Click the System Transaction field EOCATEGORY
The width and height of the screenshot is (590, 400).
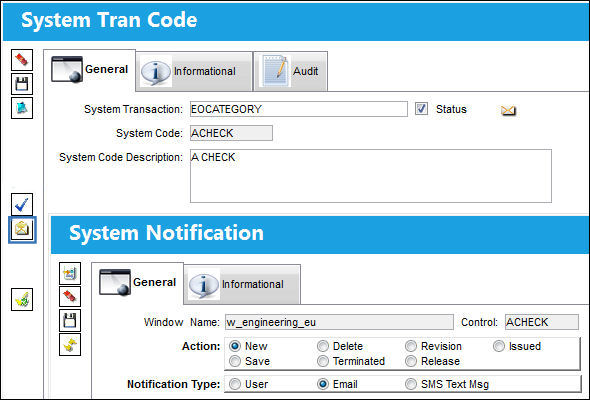point(299,109)
